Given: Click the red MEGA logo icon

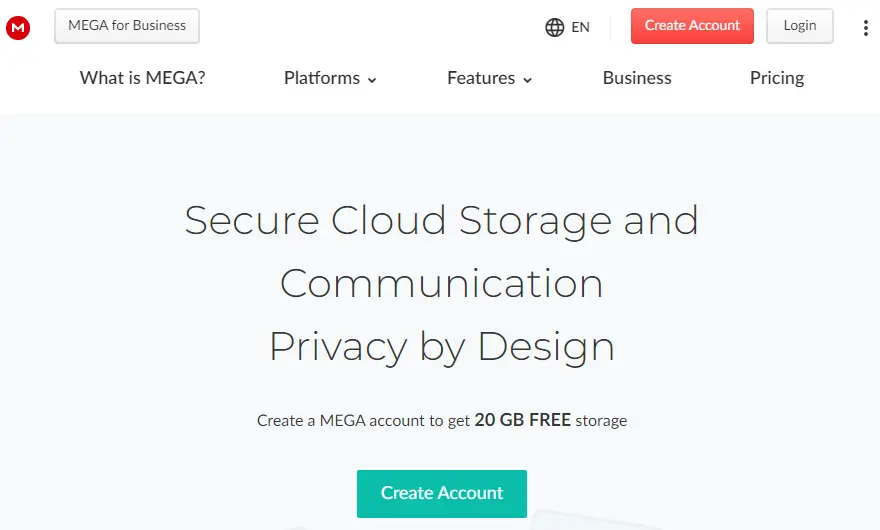Looking at the screenshot, I should point(18,27).
